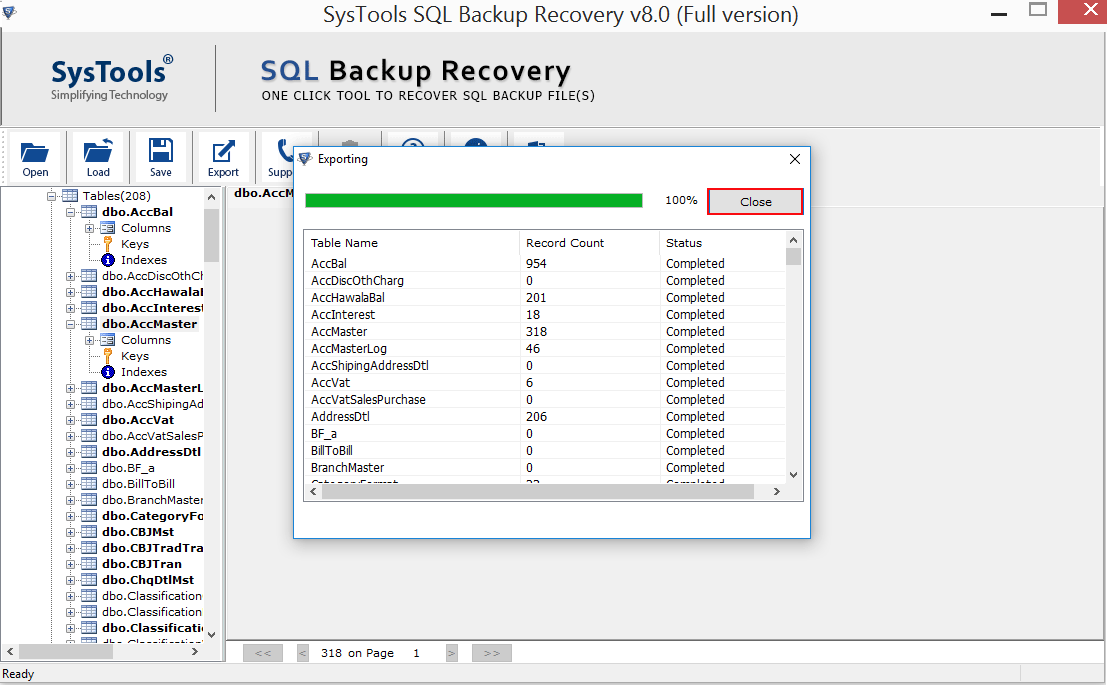The width and height of the screenshot is (1107, 685).
Task: Collapse the dbo.AccMaster table node
Action: click(70, 324)
